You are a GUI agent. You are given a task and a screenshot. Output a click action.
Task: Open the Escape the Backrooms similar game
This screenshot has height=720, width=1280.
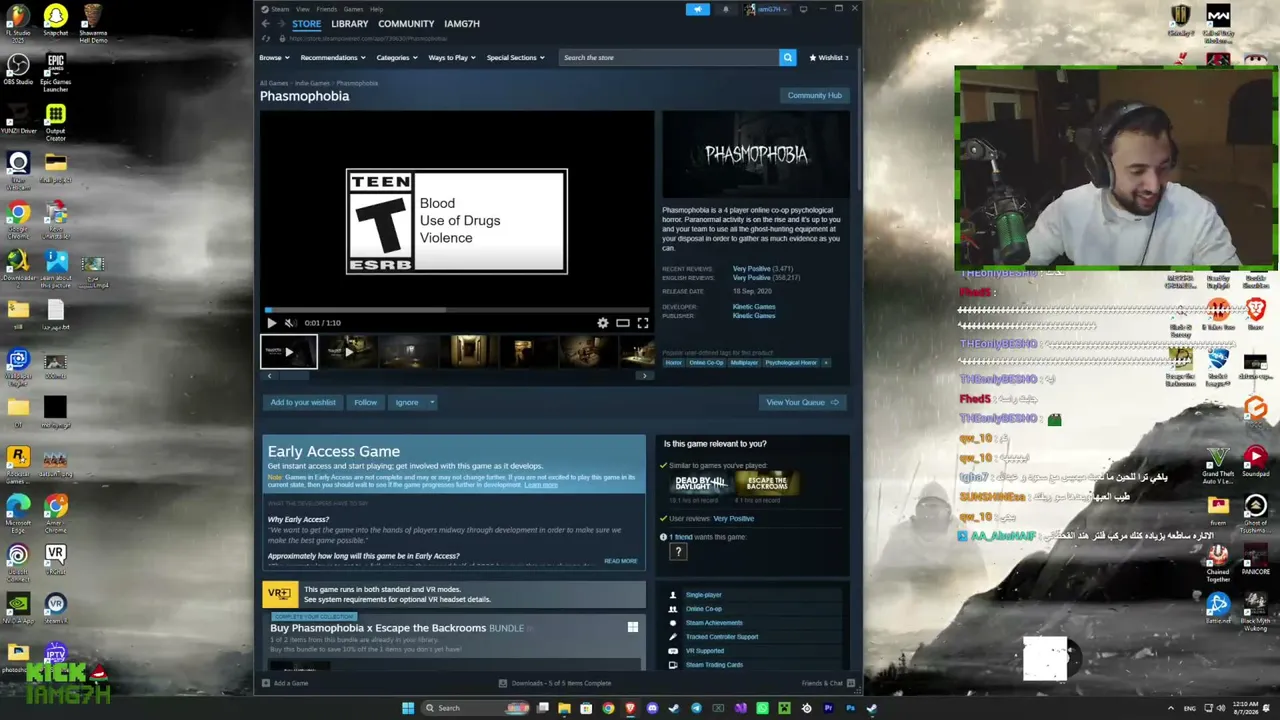767,483
